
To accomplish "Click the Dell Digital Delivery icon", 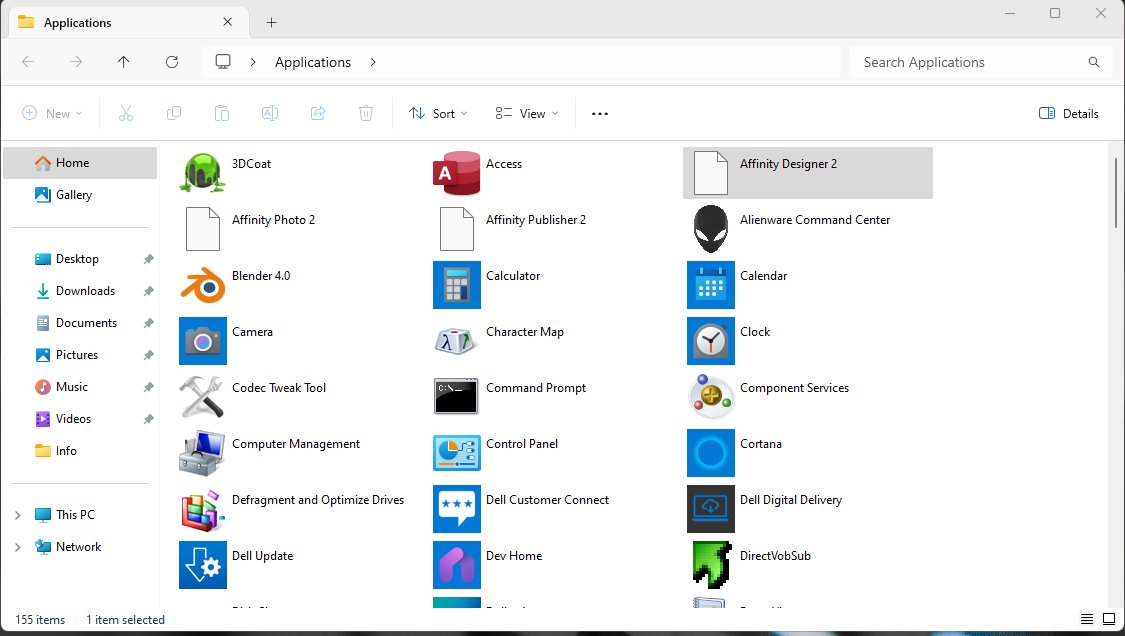I will [x=710, y=508].
